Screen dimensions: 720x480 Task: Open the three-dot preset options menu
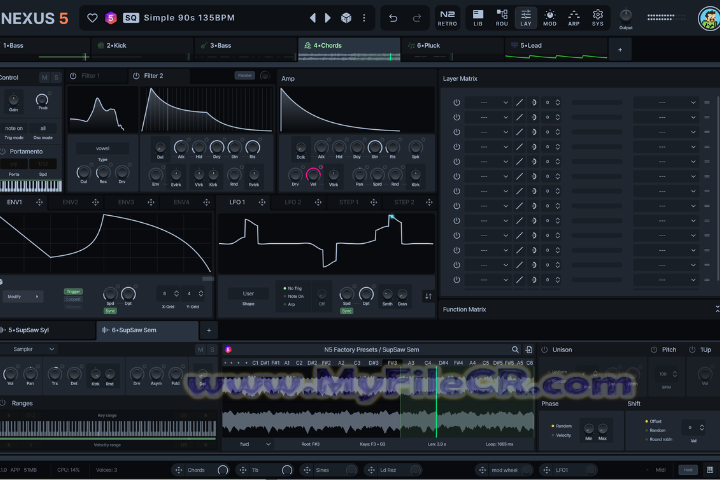(364, 18)
